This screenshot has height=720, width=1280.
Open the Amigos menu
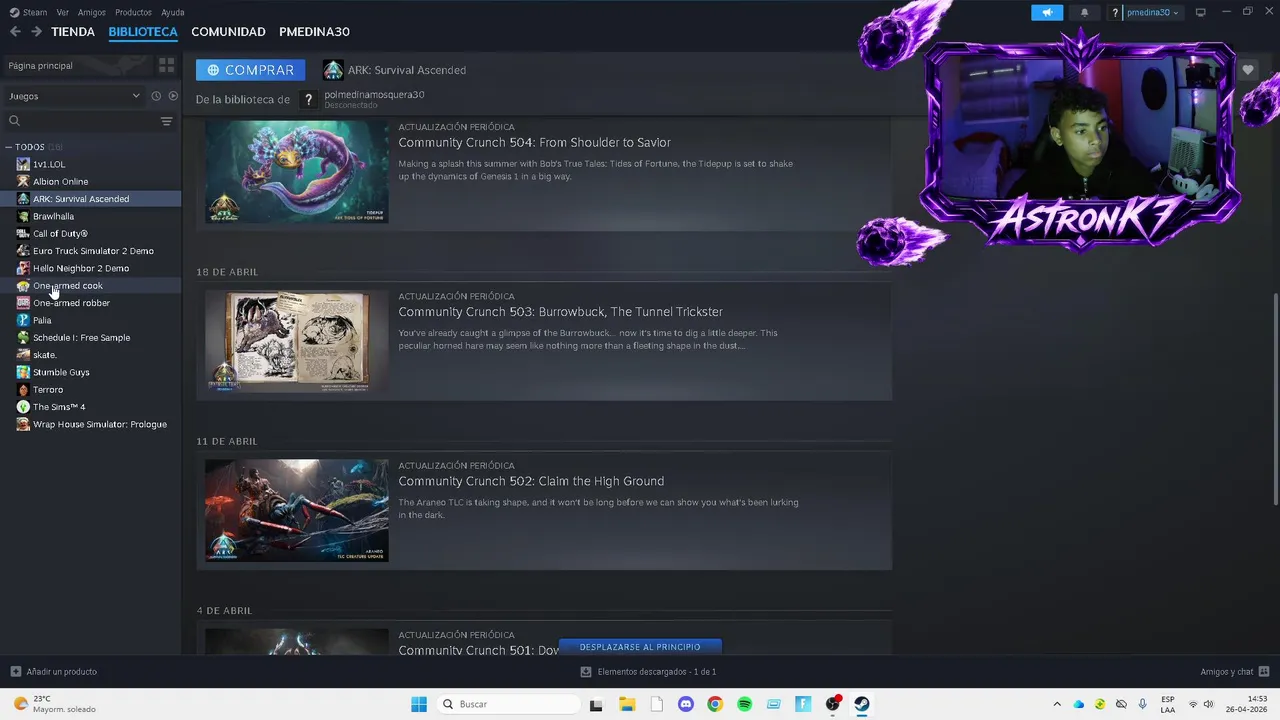click(x=92, y=12)
